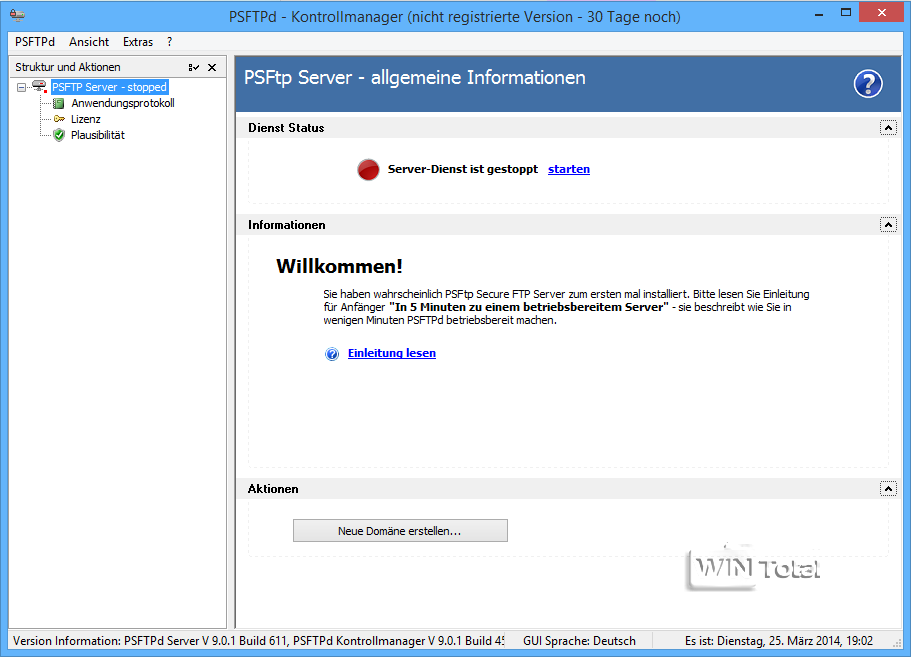911x657 pixels.
Task: Close the Struktur und Aktionen panel
Action: [x=212, y=67]
